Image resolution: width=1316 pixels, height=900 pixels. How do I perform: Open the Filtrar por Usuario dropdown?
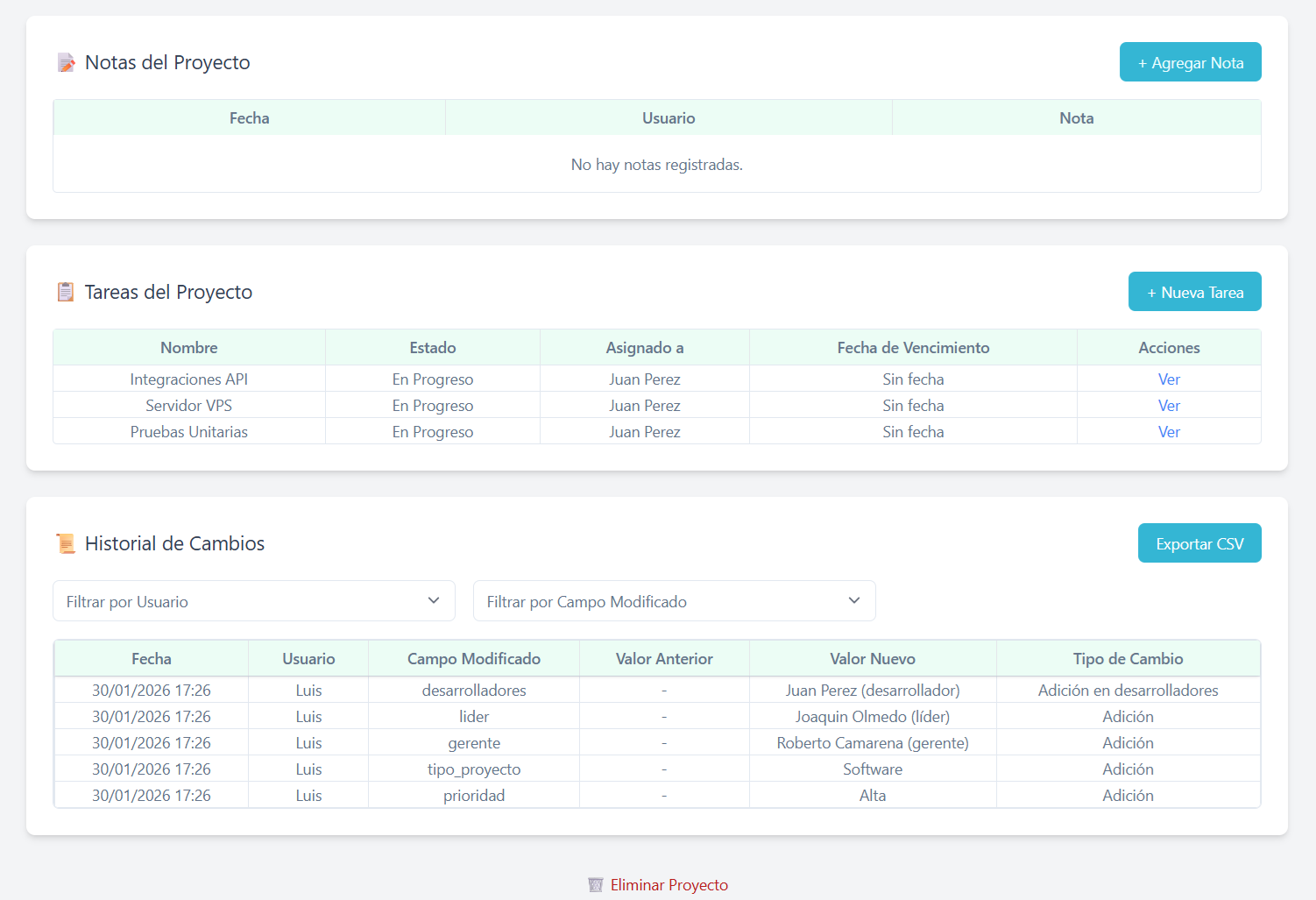coord(254,601)
